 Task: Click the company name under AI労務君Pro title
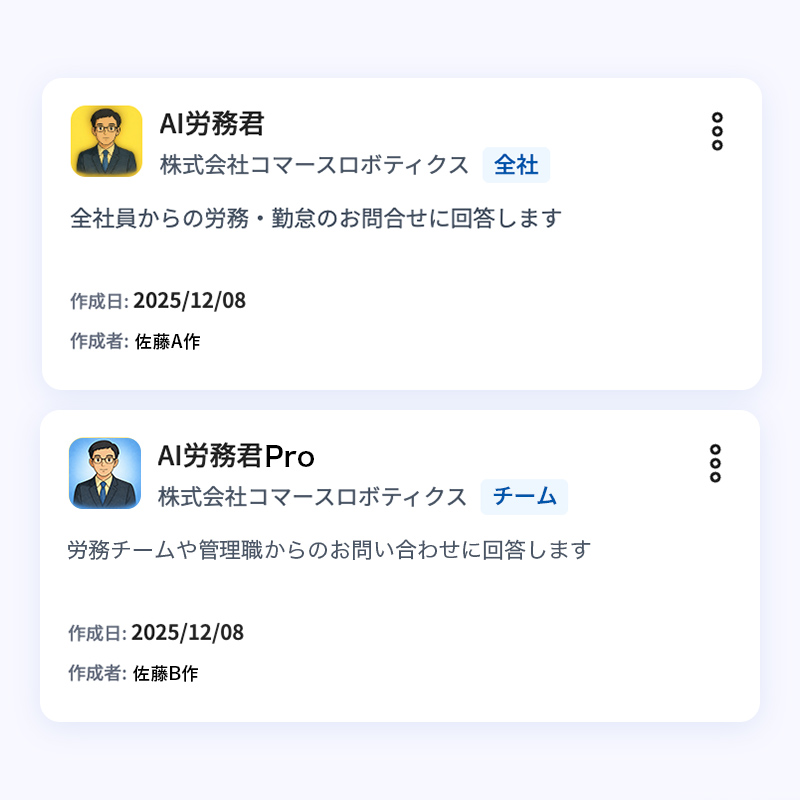[312, 497]
